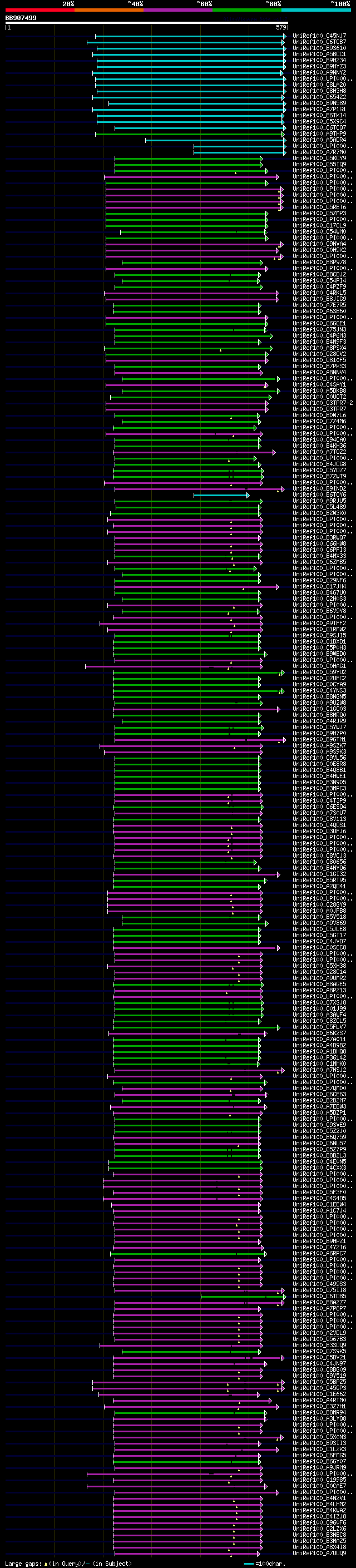This screenshot has width=356, height=1568.
Task: Select the UniRef100_Q9NVA4 label
Action: click(319, 244)
